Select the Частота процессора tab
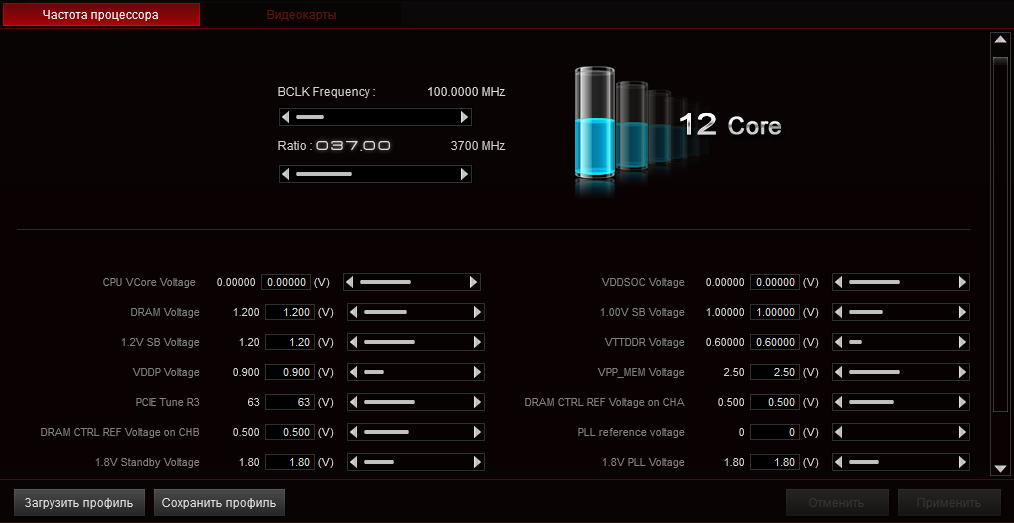Viewport: 1014px width, 523px height. pos(101,14)
